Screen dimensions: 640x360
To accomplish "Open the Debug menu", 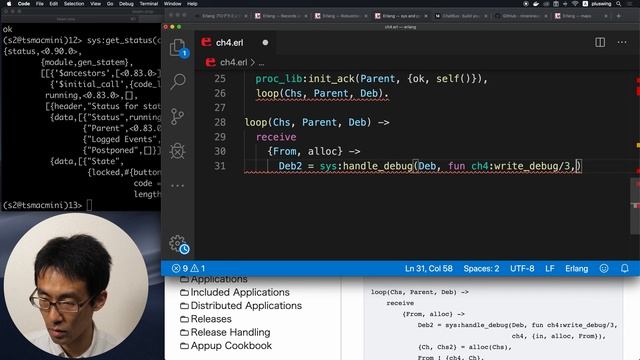I will (126, 4).
